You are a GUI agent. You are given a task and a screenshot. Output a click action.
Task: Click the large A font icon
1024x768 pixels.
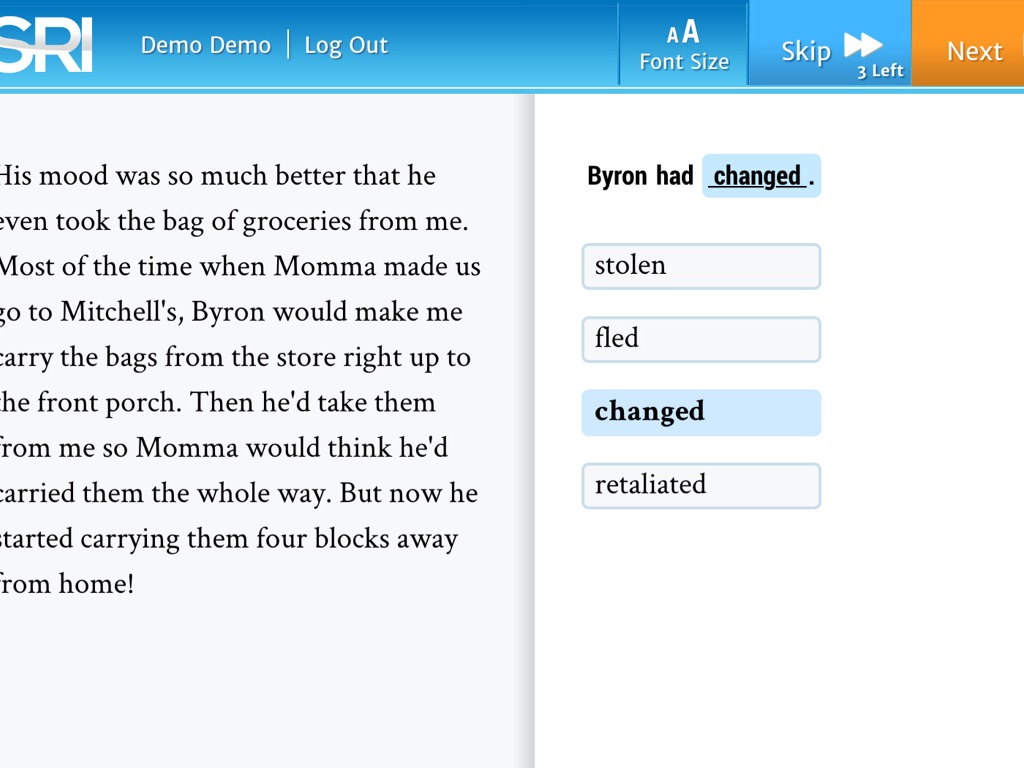point(690,32)
